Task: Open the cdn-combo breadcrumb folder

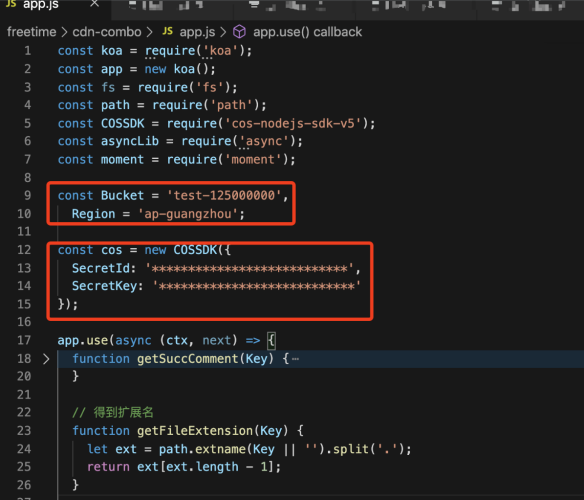Action: pyautogui.click(x=107, y=32)
